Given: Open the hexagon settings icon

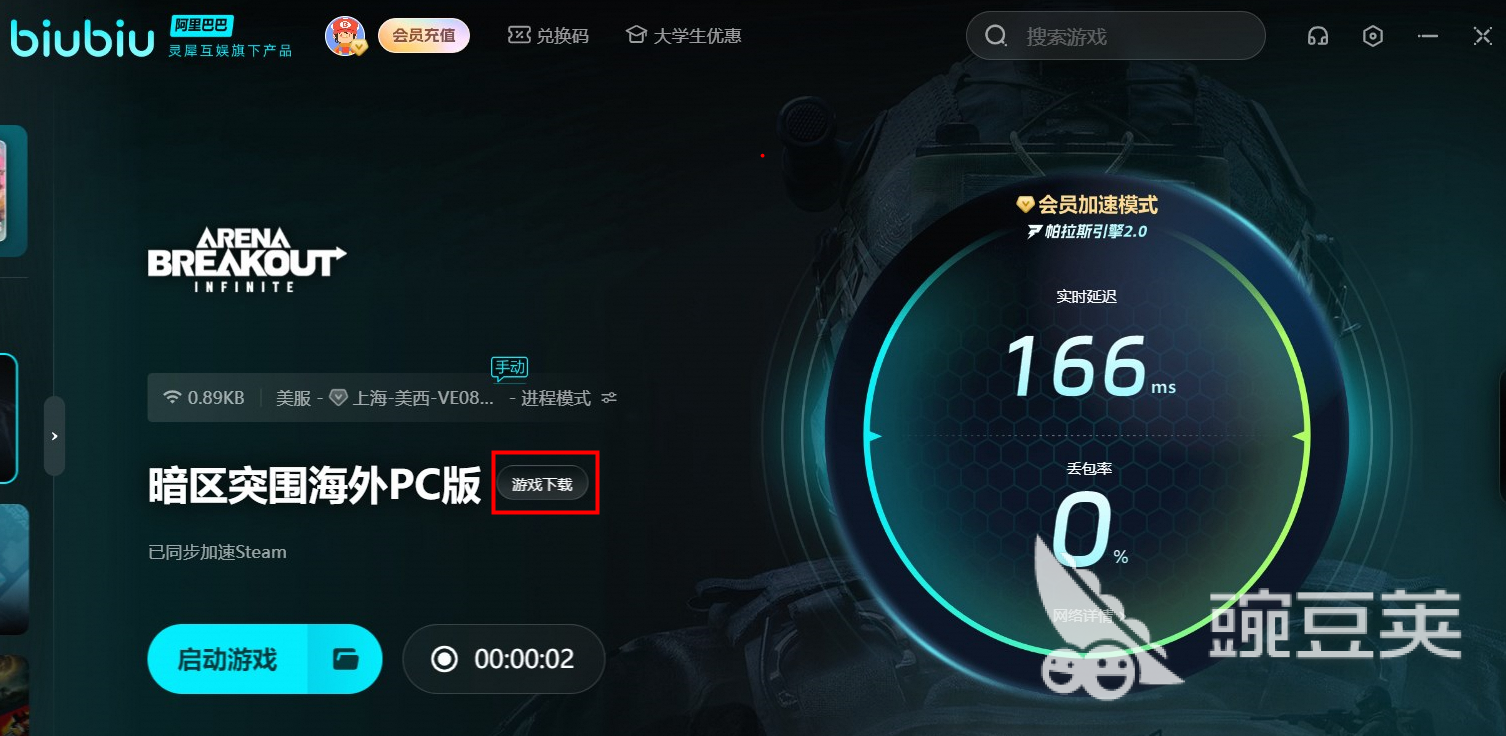Looking at the screenshot, I should coord(1373,36).
